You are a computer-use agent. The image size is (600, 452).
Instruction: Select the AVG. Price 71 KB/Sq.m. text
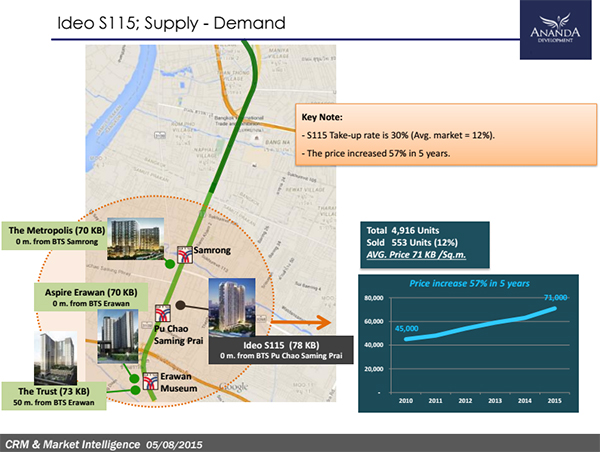point(418,256)
